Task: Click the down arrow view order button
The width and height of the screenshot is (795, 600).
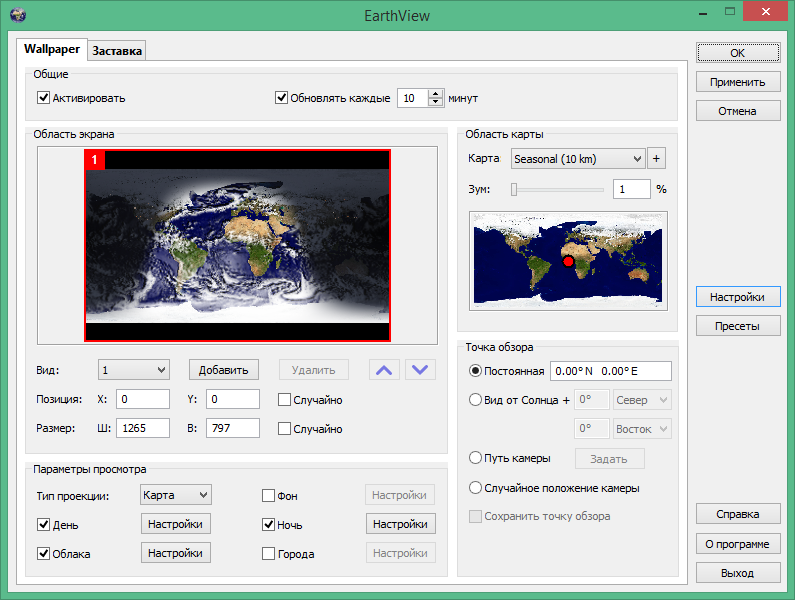Action: pos(422,370)
